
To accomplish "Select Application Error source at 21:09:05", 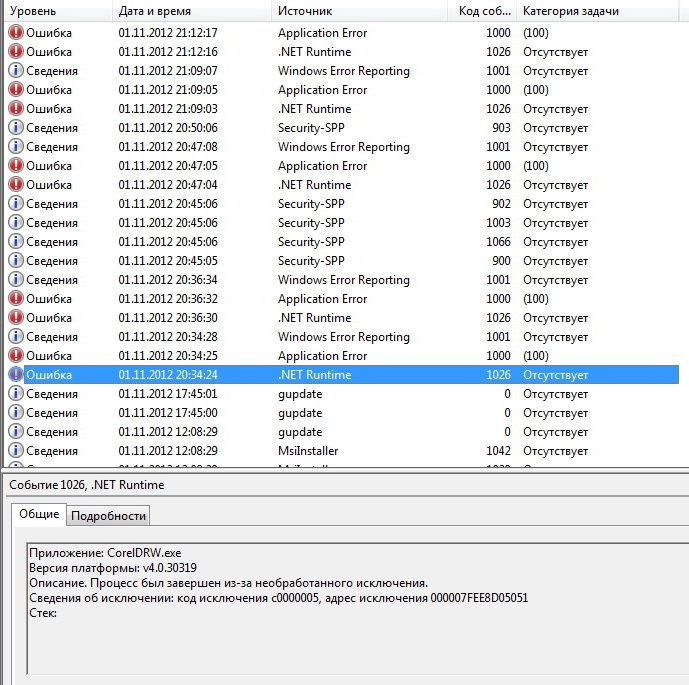I will pyautogui.click(x=322, y=90).
